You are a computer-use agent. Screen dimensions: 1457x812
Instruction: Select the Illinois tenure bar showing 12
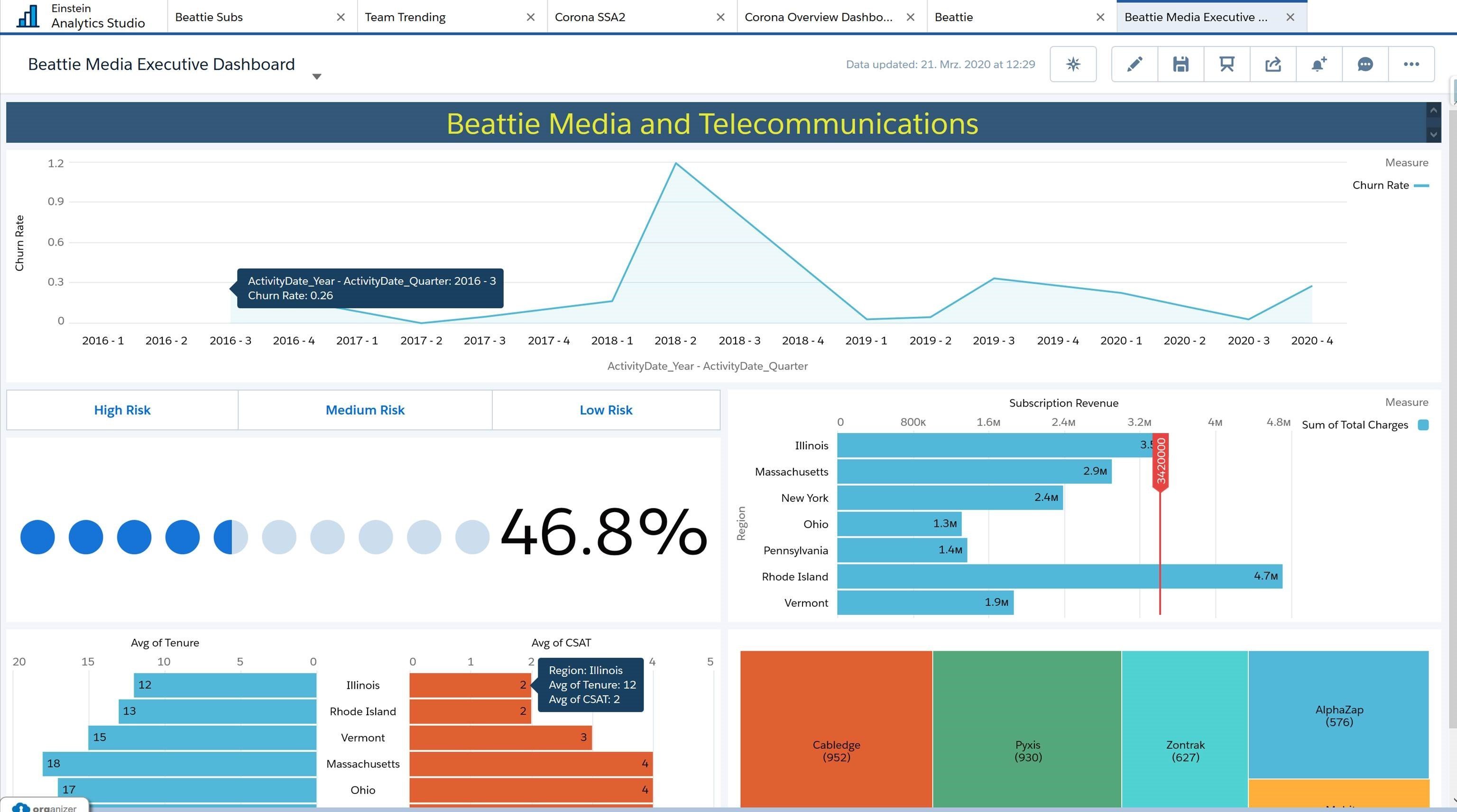(224, 685)
